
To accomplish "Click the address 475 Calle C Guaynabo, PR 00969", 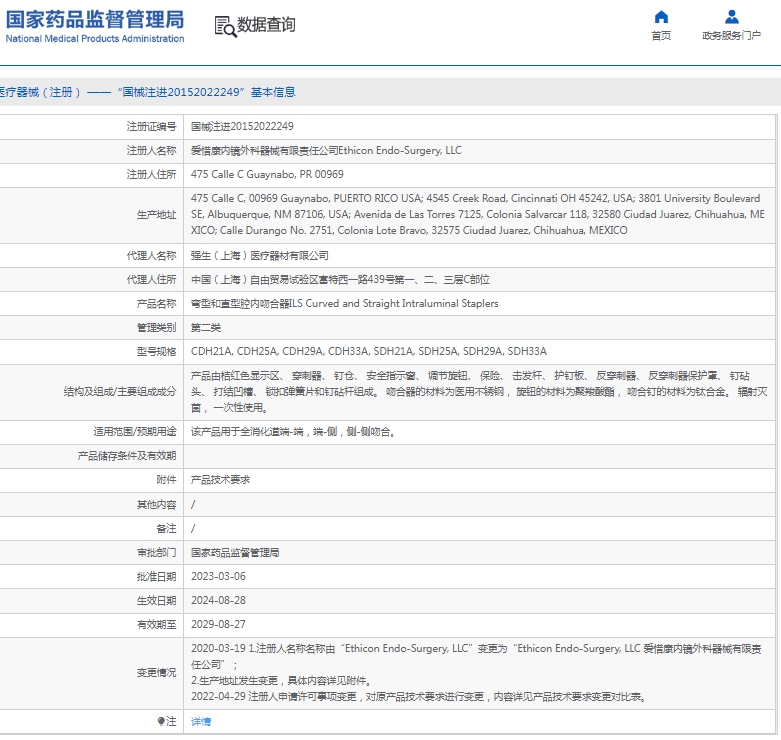I will point(267,174).
